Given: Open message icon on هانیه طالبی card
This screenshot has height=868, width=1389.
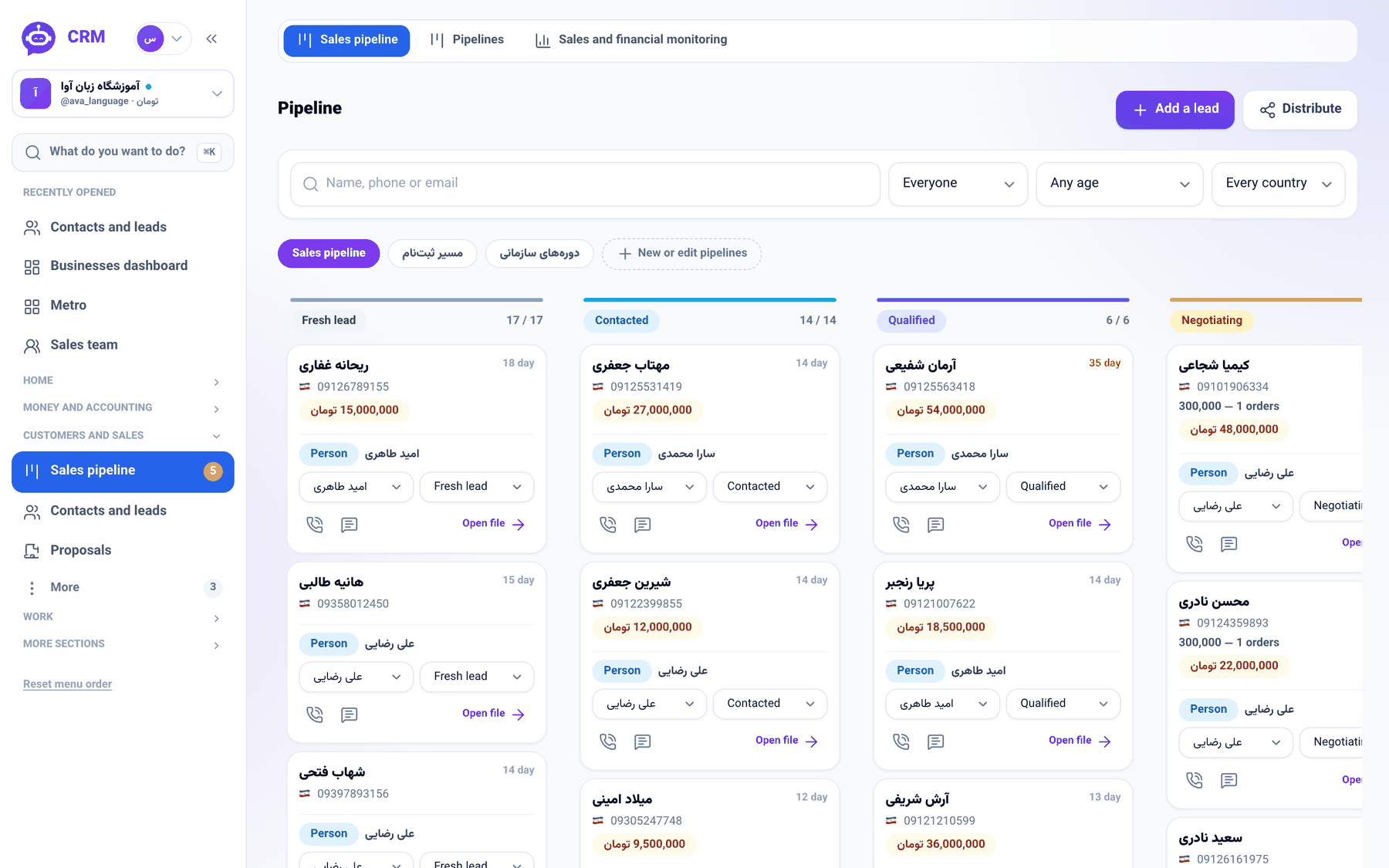Looking at the screenshot, I should click(x=350, y=714).
